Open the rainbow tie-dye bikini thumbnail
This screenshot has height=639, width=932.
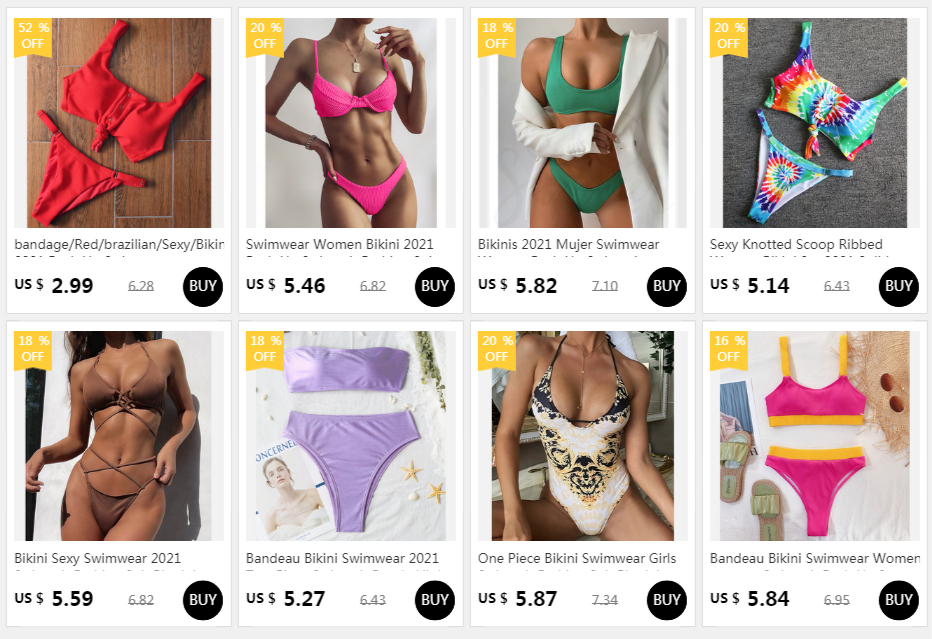(814, 123)
